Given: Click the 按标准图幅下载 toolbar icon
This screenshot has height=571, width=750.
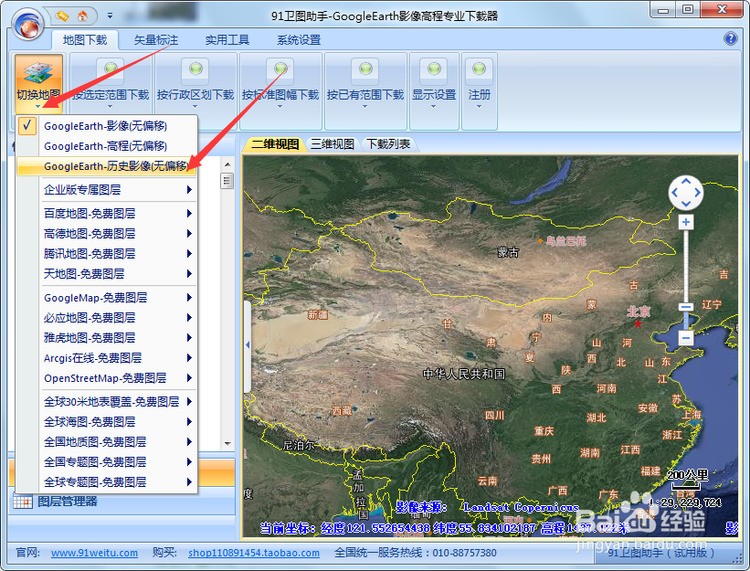Looking at the screenshot, I should point(280,70).
